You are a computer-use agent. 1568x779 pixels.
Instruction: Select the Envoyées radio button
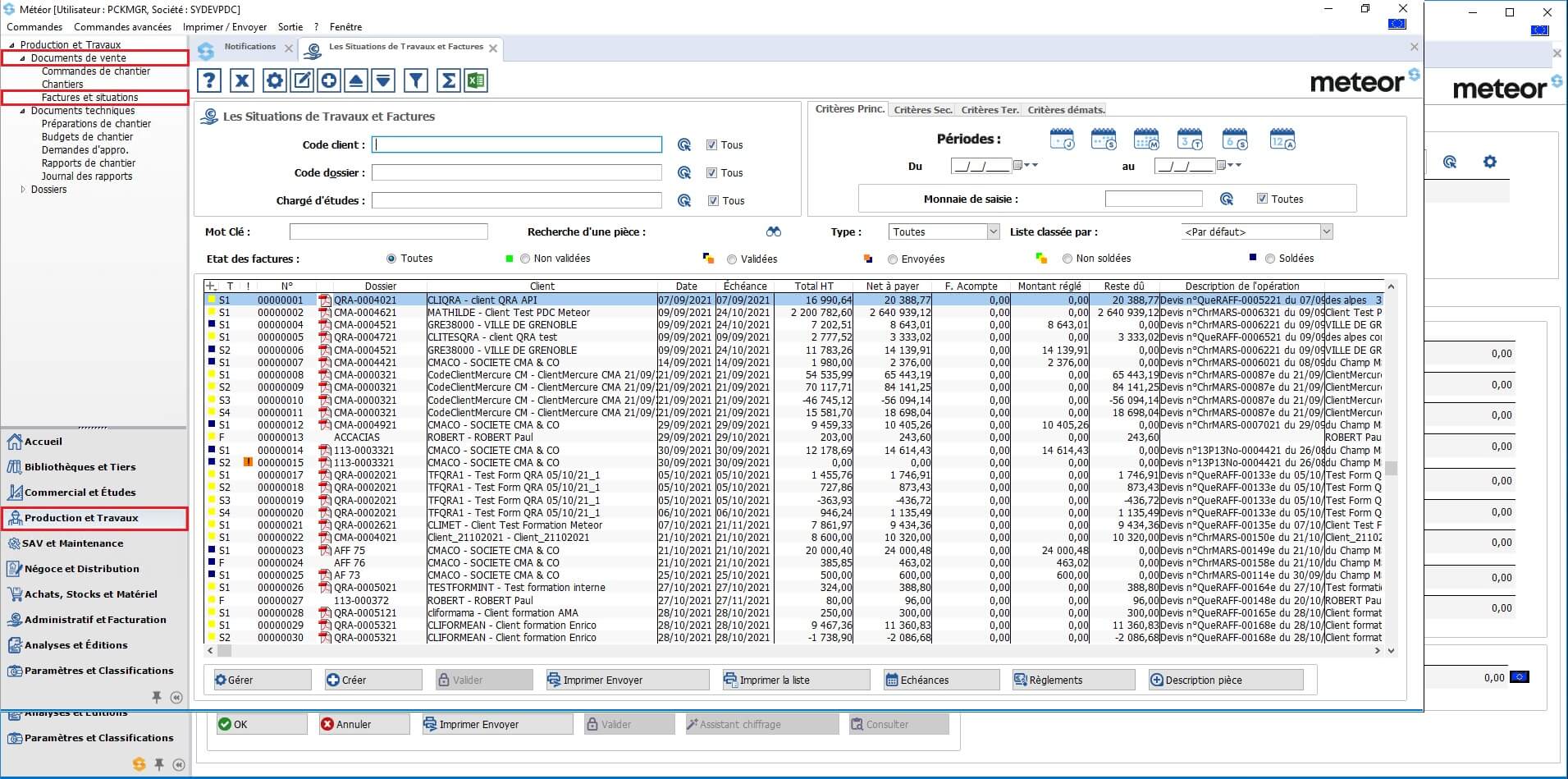point(893,259)
